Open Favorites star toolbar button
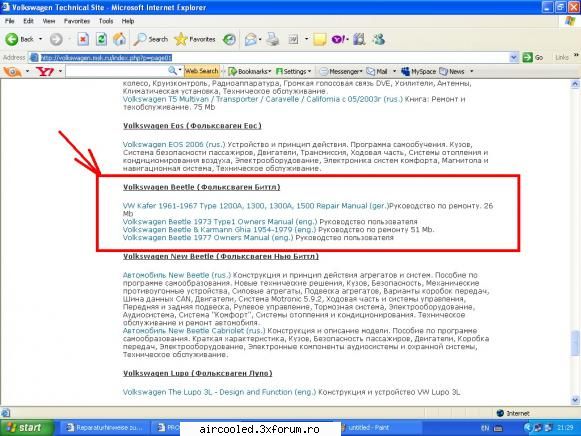 point(195,39)
